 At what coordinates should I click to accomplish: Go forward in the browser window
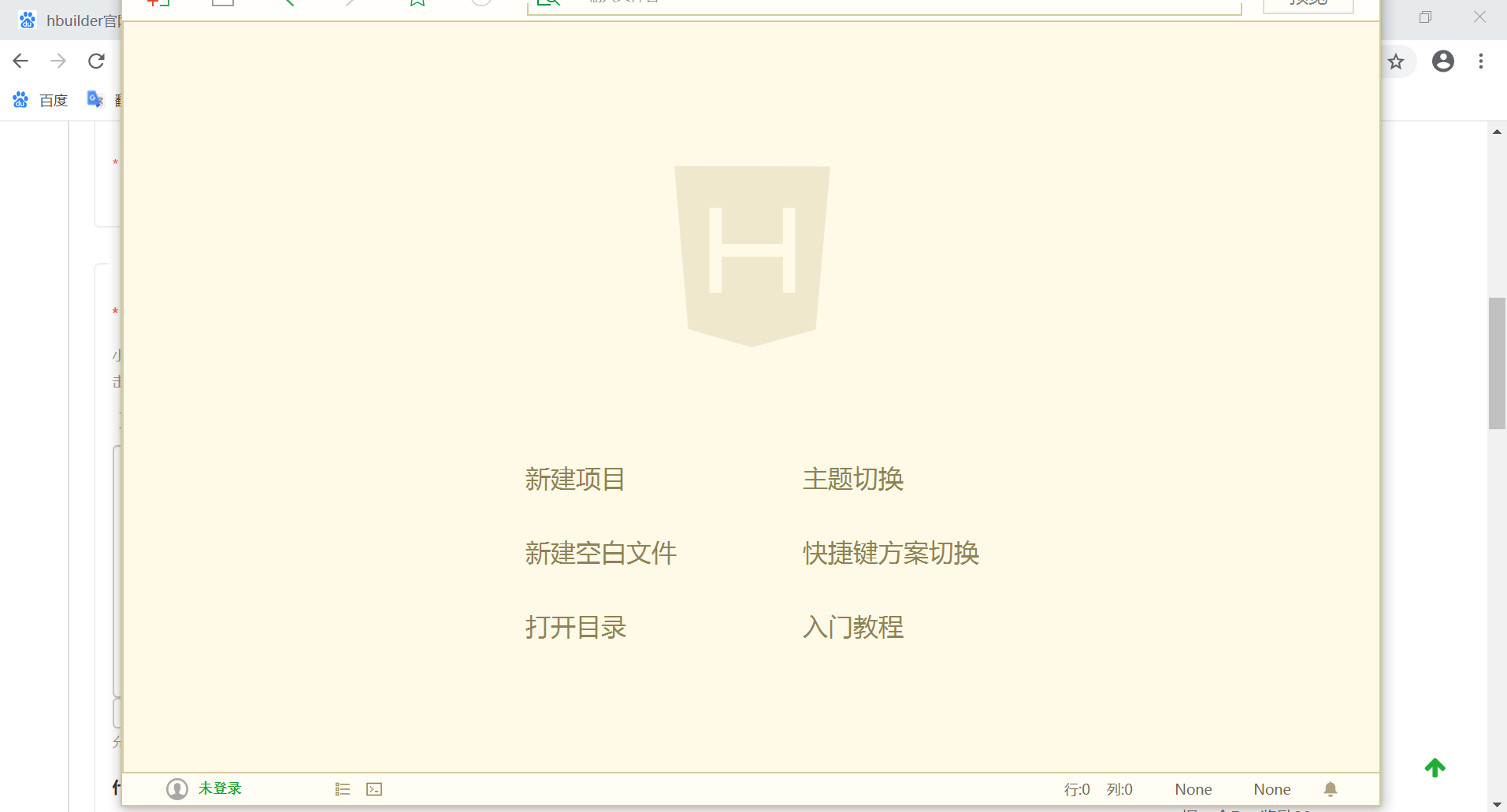[58, 61]
